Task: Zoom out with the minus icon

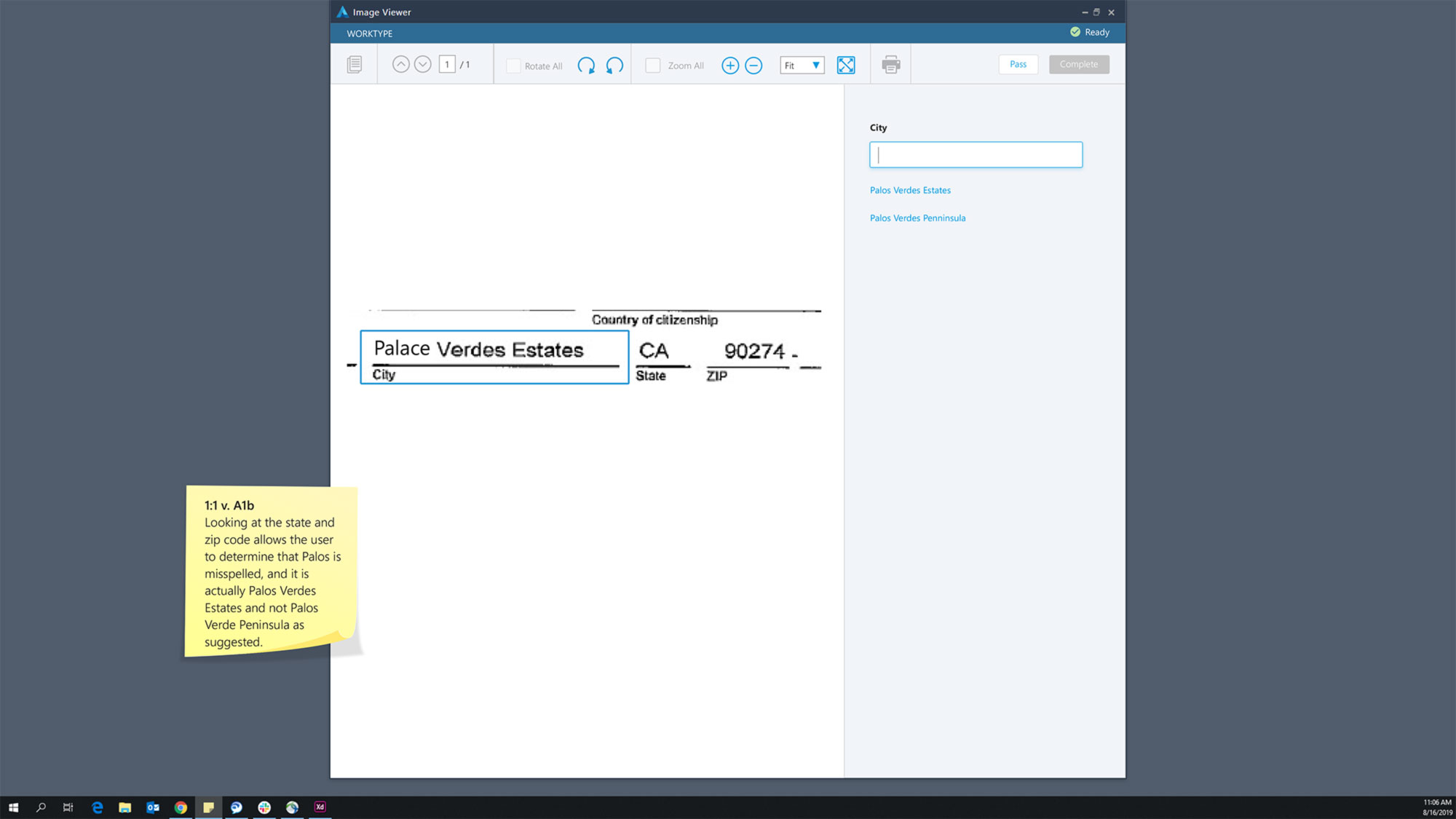Action: [753, 66]
